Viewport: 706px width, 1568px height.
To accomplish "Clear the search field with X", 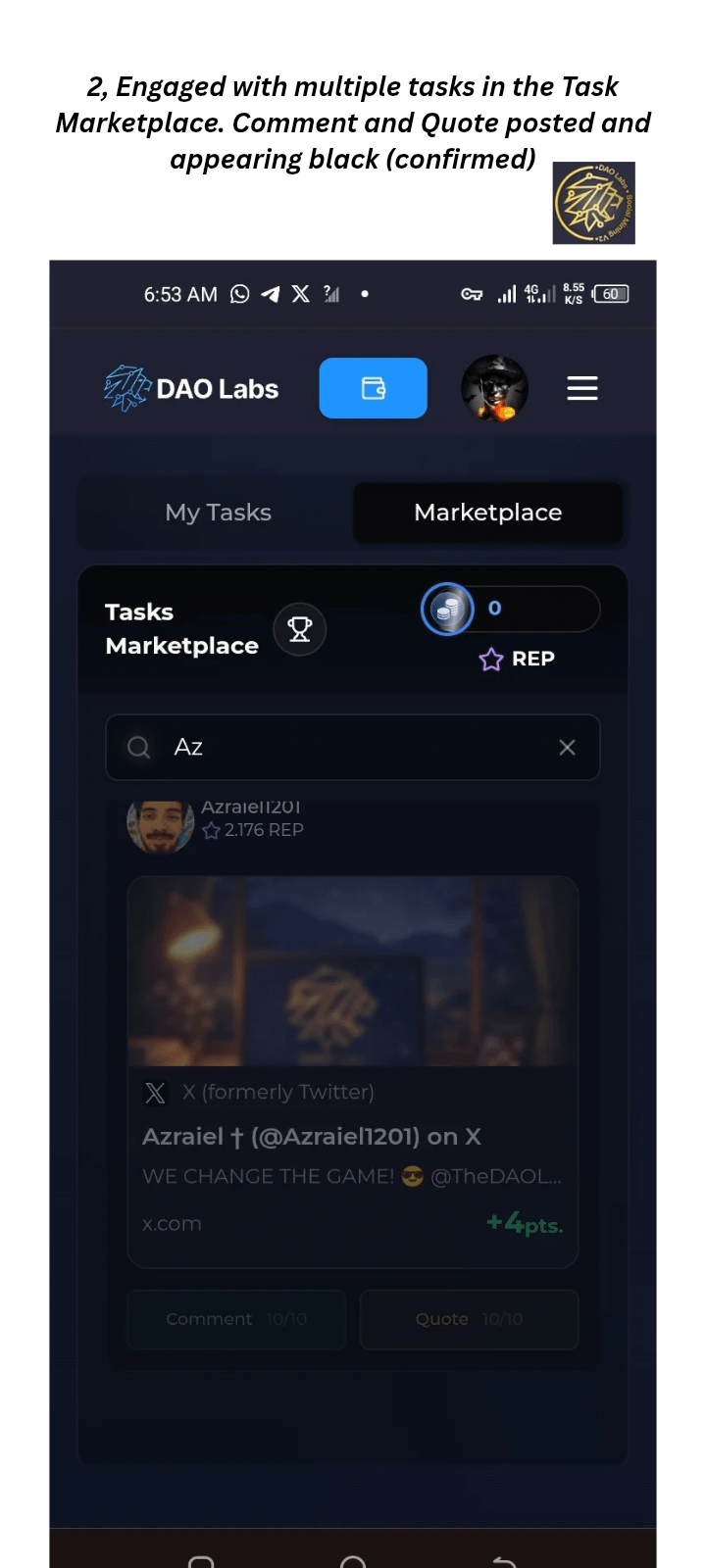I will (x=567, y=748).
